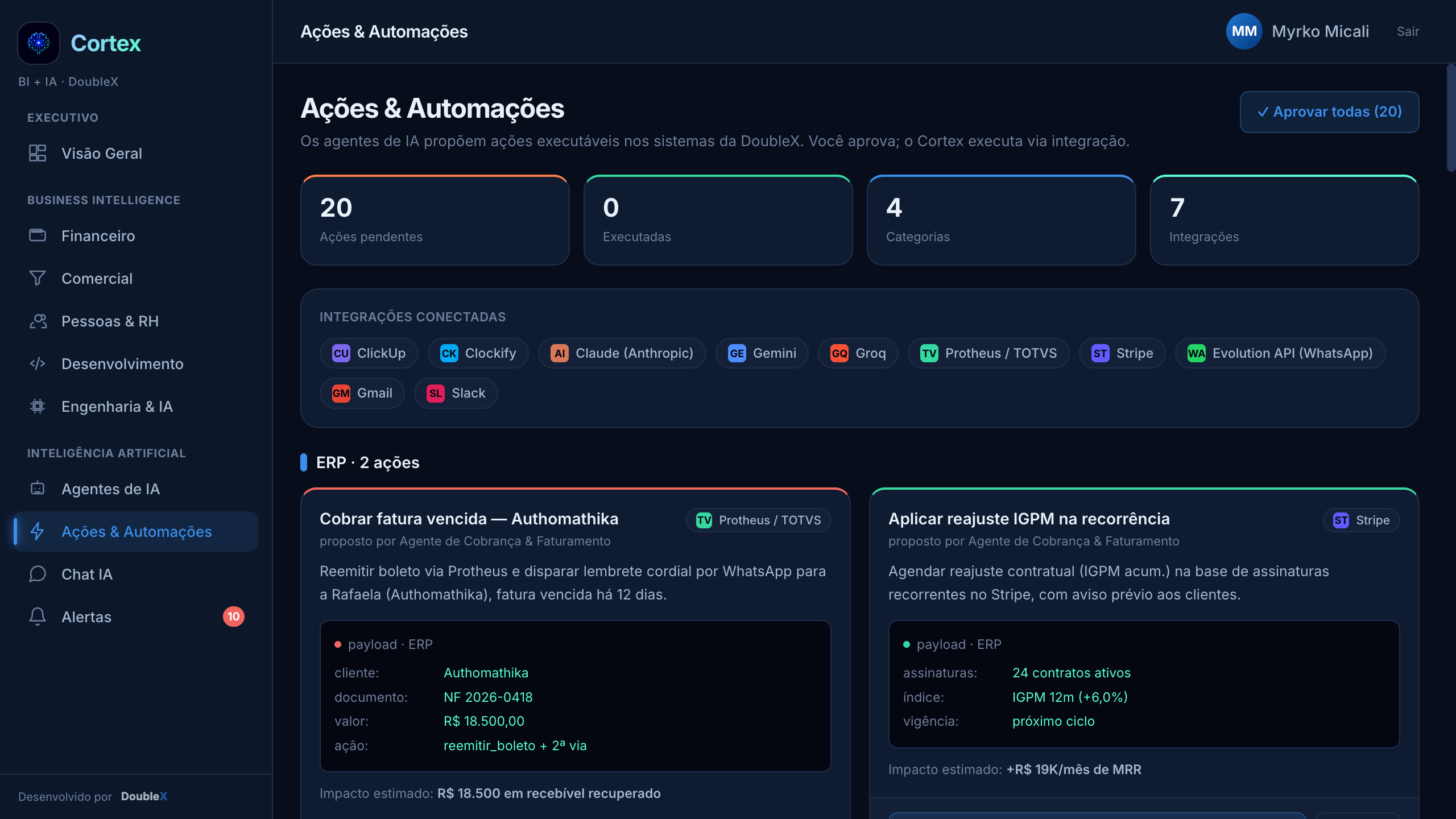The height and width of the screenshot is (819, 1456).
Task: Click the AI Claude integration icon
Action: click(x=560, y=353)
